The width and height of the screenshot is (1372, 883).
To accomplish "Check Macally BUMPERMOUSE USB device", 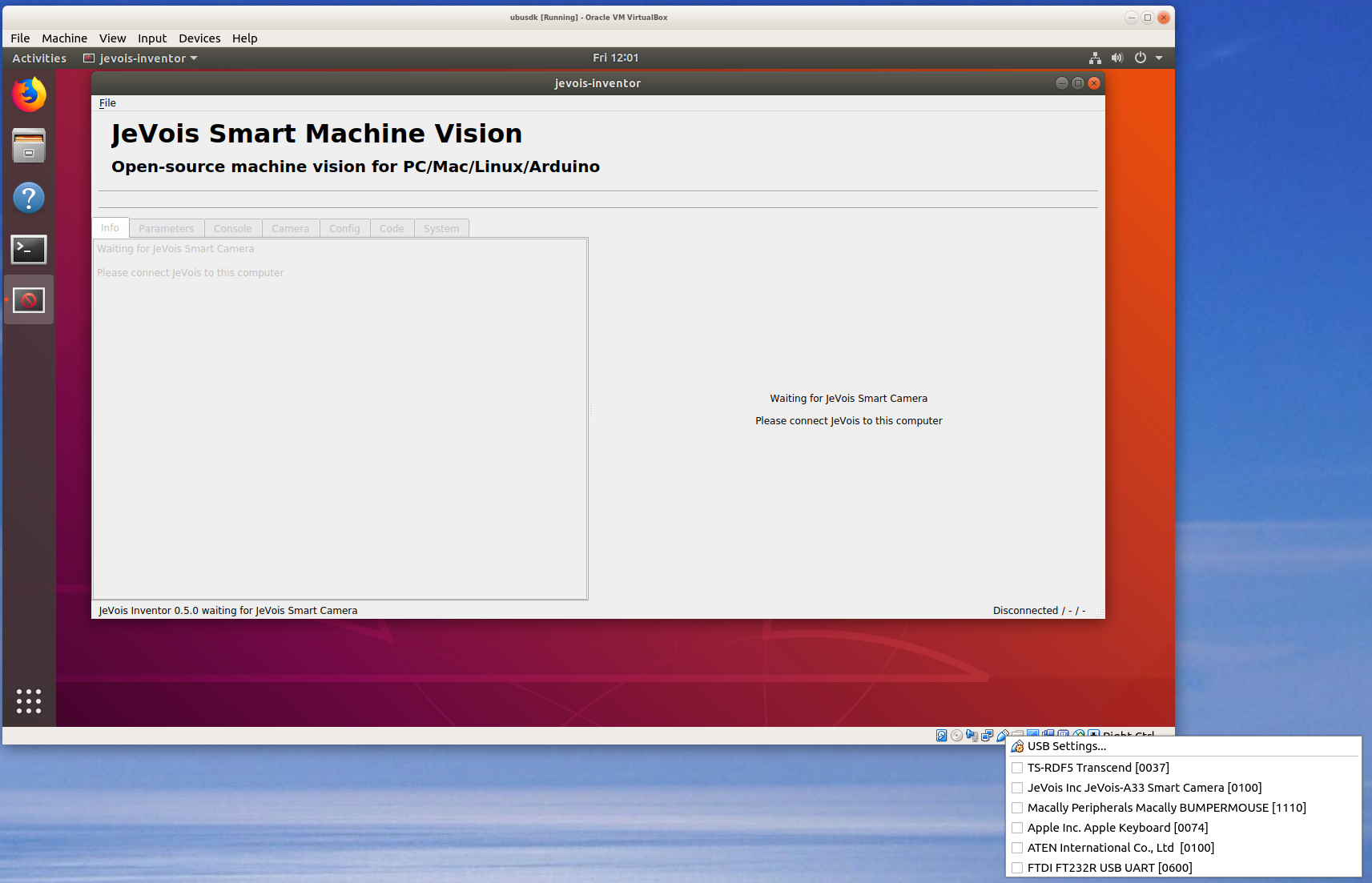I will (1017, 808).
